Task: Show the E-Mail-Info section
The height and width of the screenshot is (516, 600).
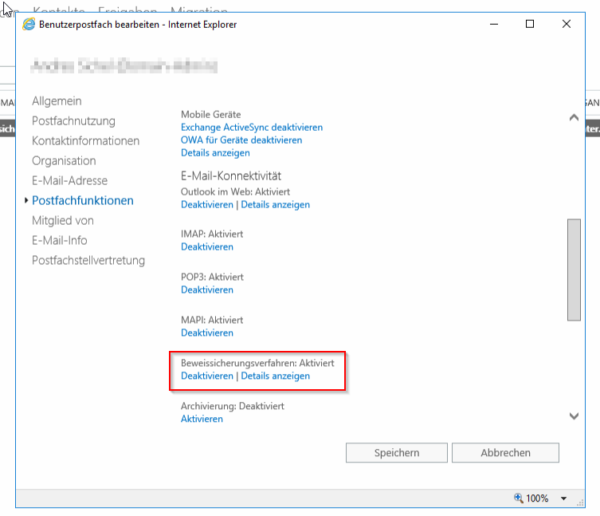Action: tap(60, 240)
